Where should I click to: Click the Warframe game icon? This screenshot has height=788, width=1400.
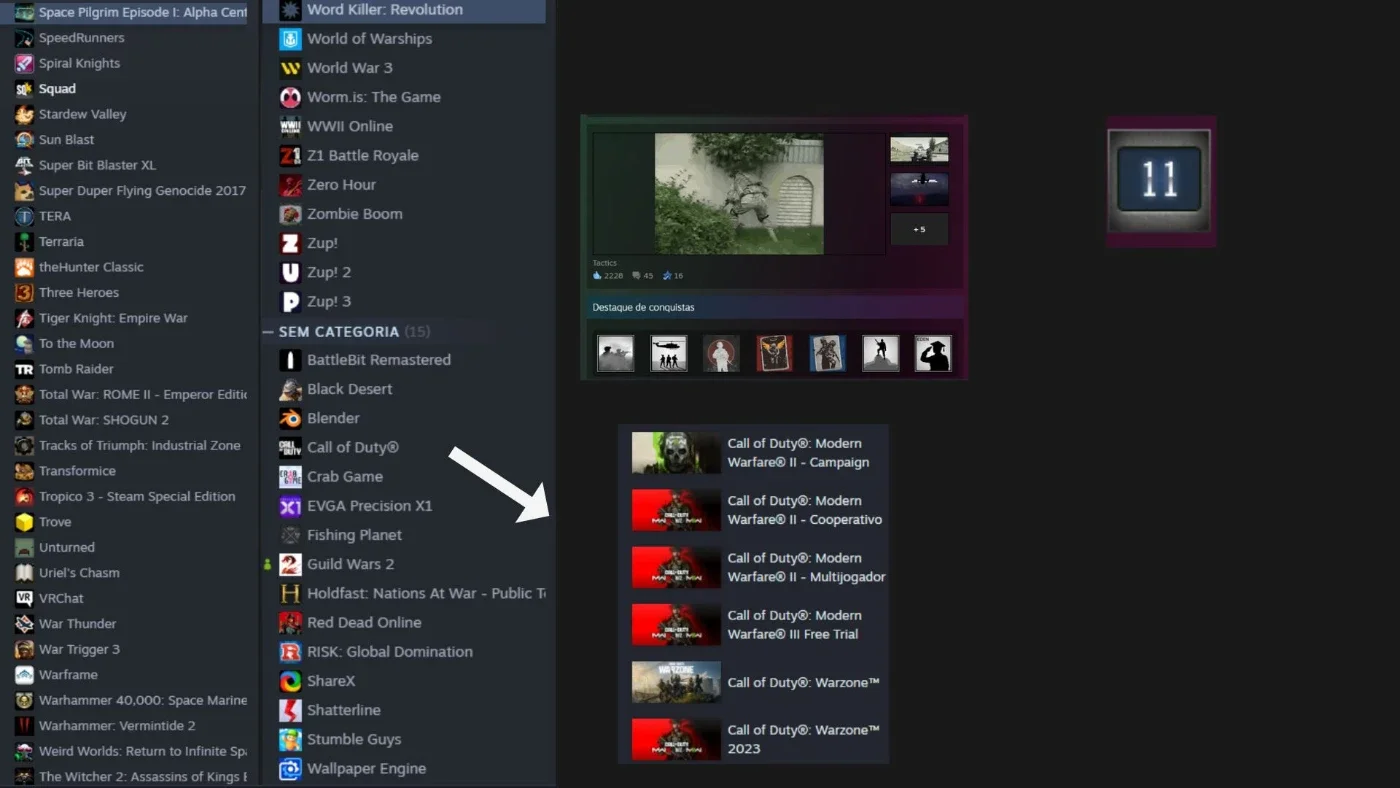click(x=24, y=675)
